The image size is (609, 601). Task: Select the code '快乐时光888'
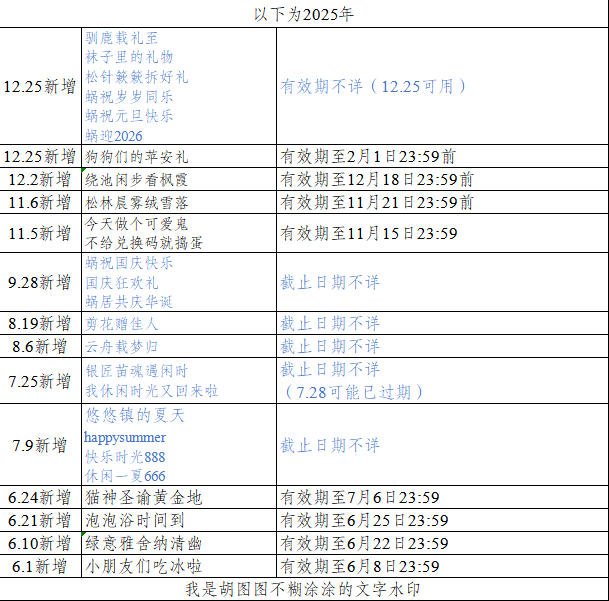point(125,457)
